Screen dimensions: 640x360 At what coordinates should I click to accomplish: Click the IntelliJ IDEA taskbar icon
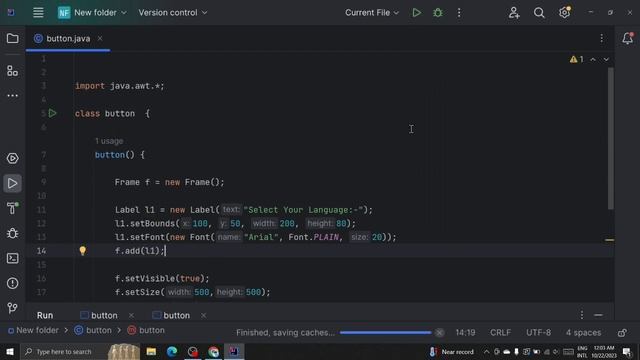click(234, 351)
